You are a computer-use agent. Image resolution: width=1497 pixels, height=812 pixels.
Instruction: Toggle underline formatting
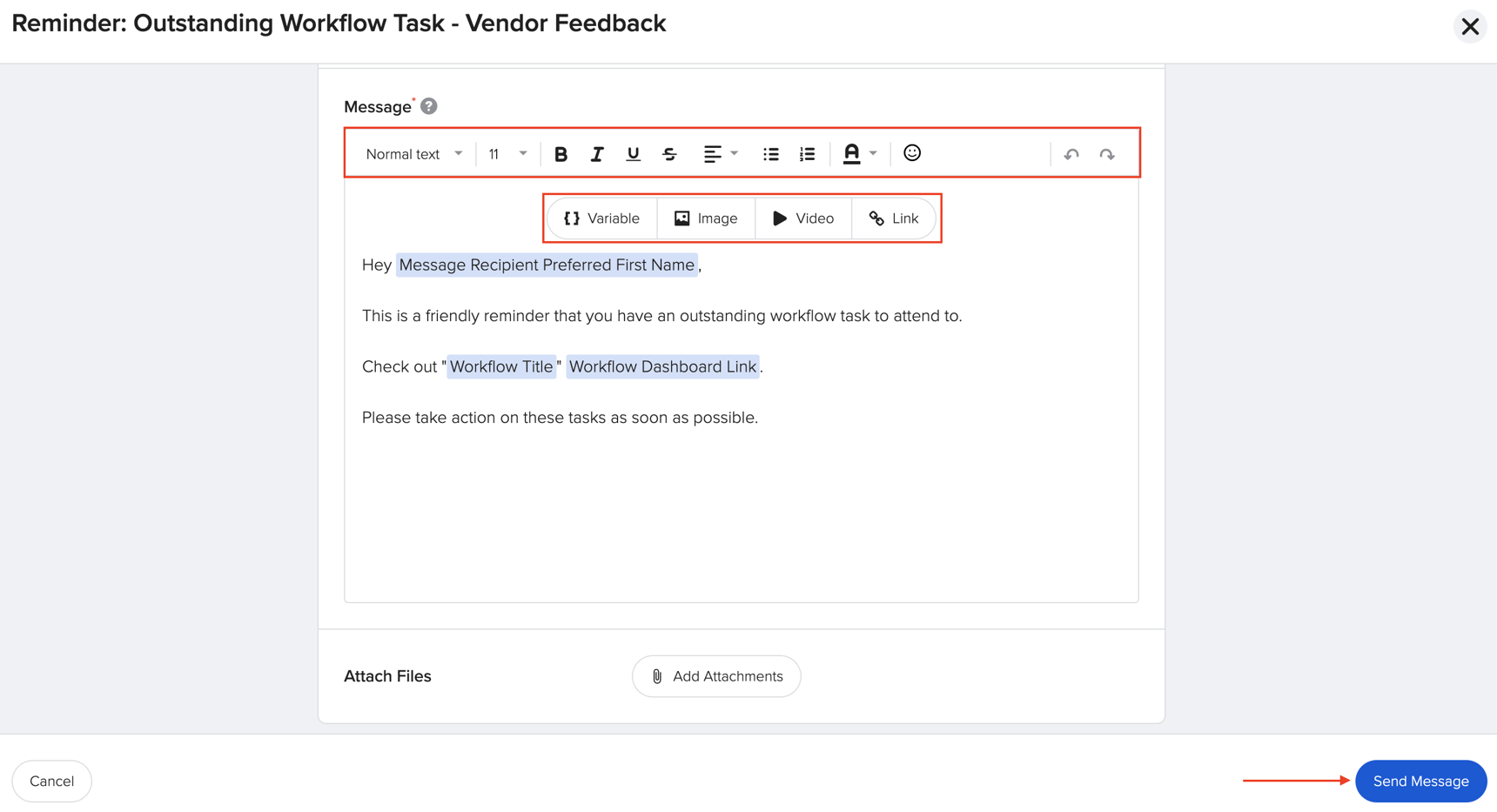[x=633, y=153]
